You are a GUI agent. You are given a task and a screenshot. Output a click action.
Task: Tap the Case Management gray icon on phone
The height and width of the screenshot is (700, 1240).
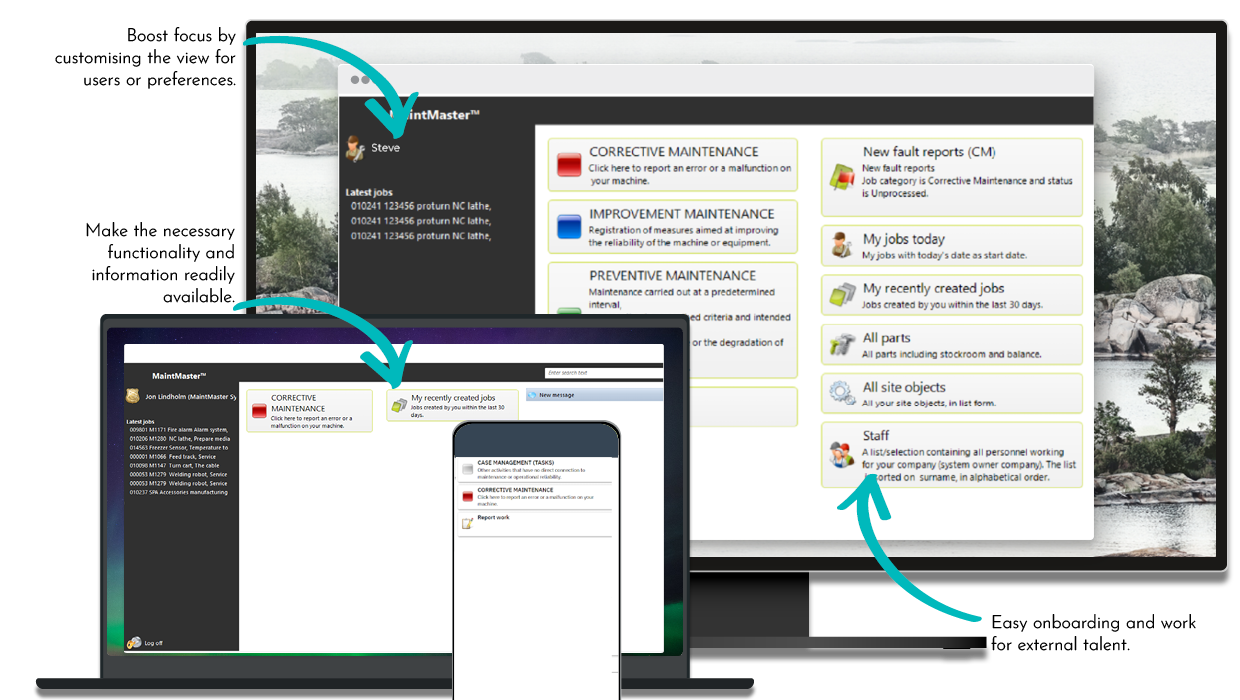tap(466, 469)
